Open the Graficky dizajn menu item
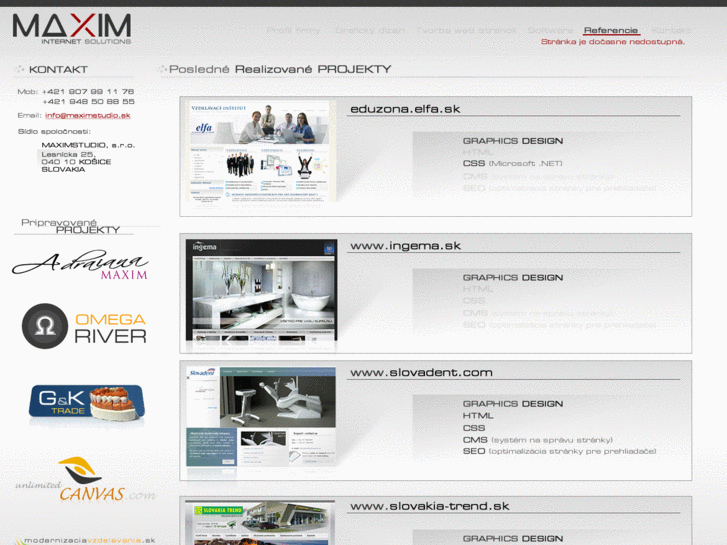This screenshot has height=545, width=727. (x=370, y=31)
